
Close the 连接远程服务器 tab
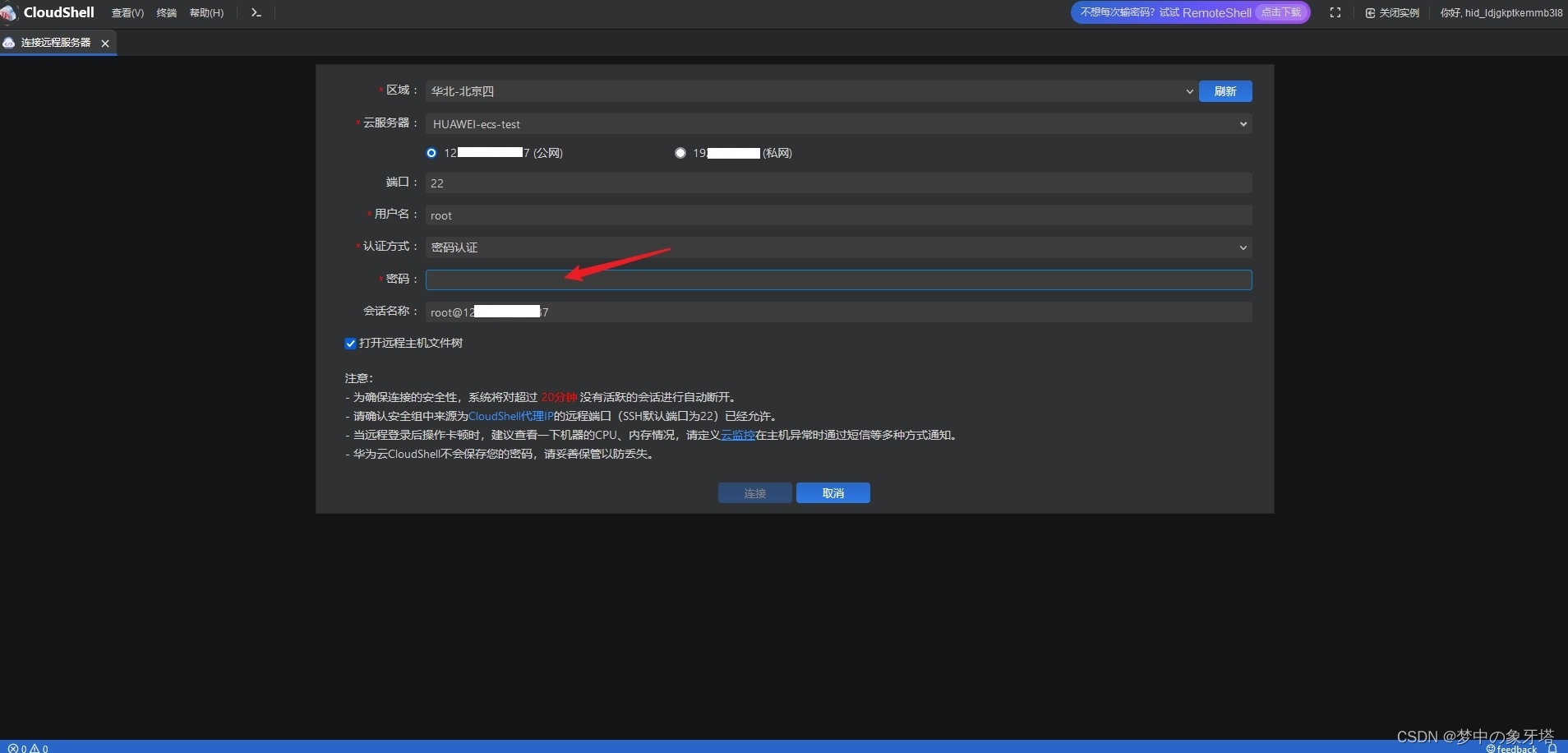click(x=105, y=43)
